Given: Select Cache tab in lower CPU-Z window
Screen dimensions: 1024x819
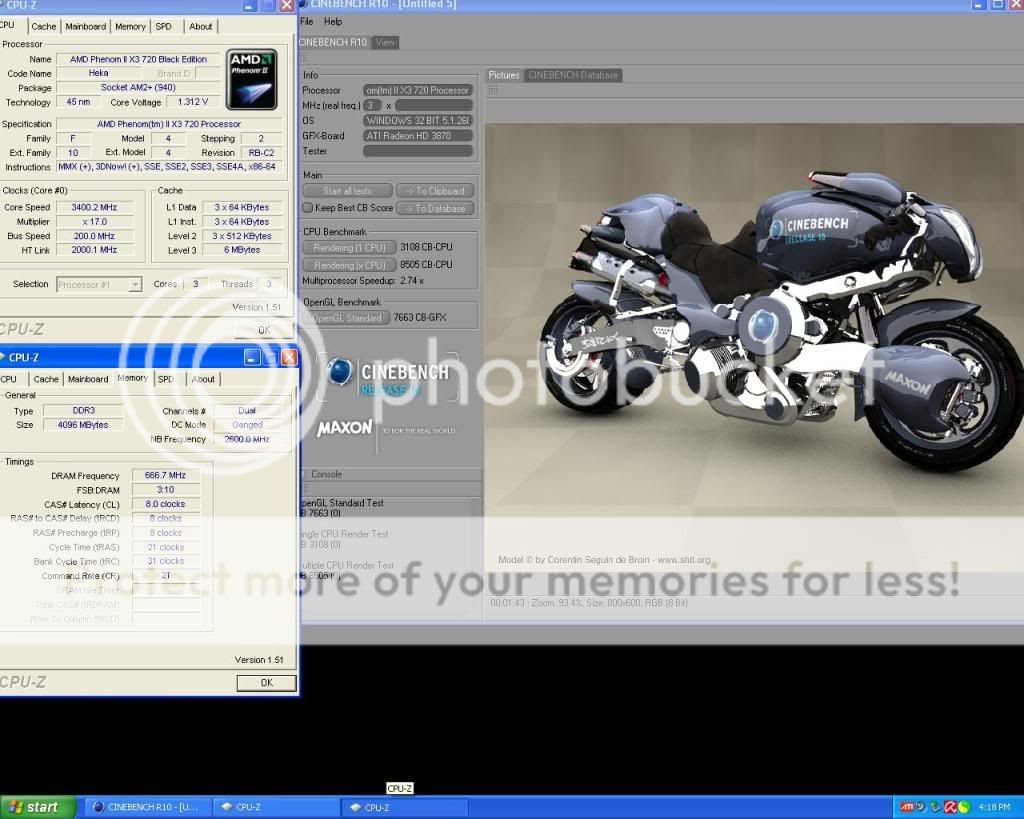Looking at the screenshot, I should [x=46, y=379].
